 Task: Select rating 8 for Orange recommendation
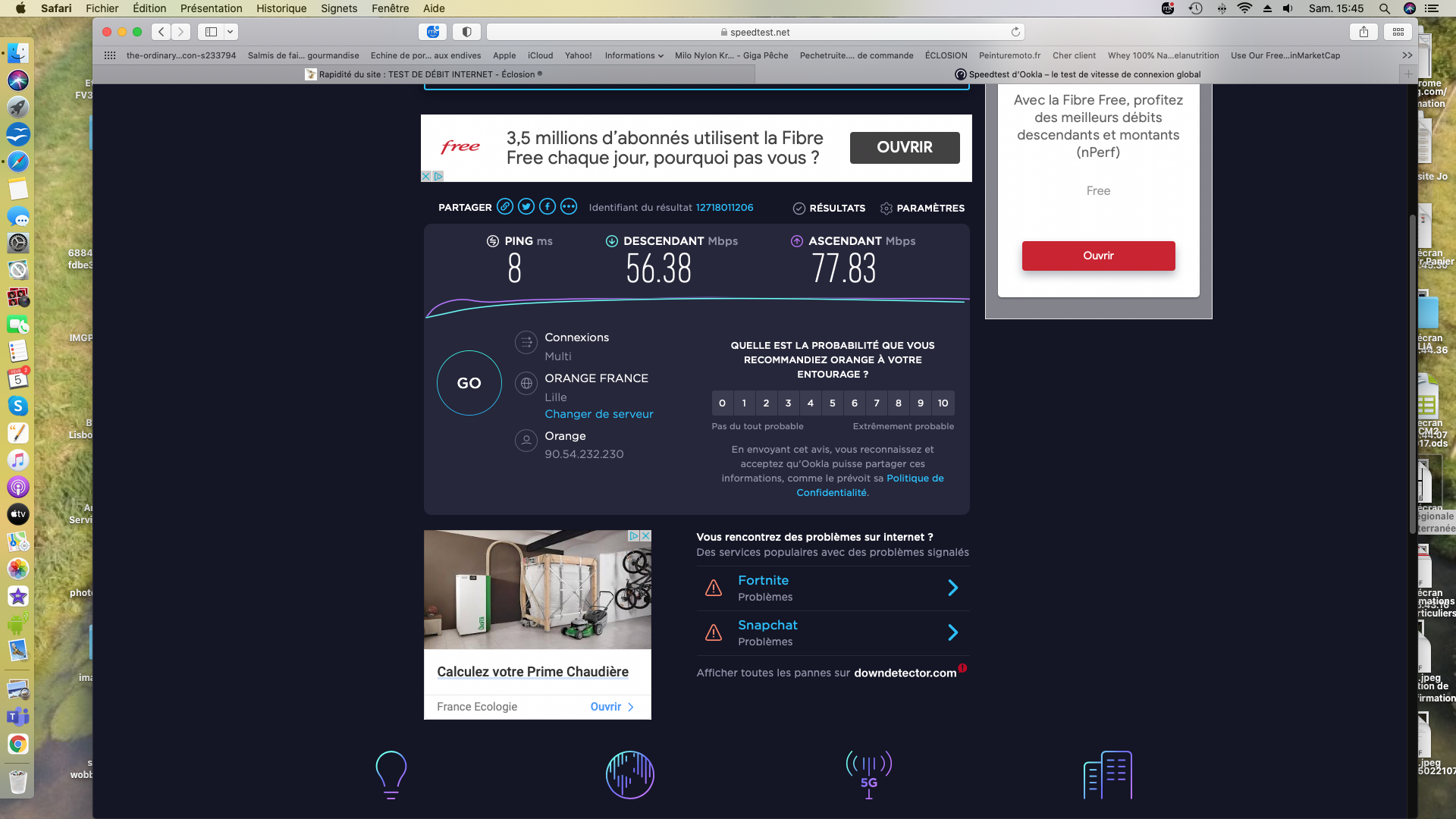click(898, 403)
